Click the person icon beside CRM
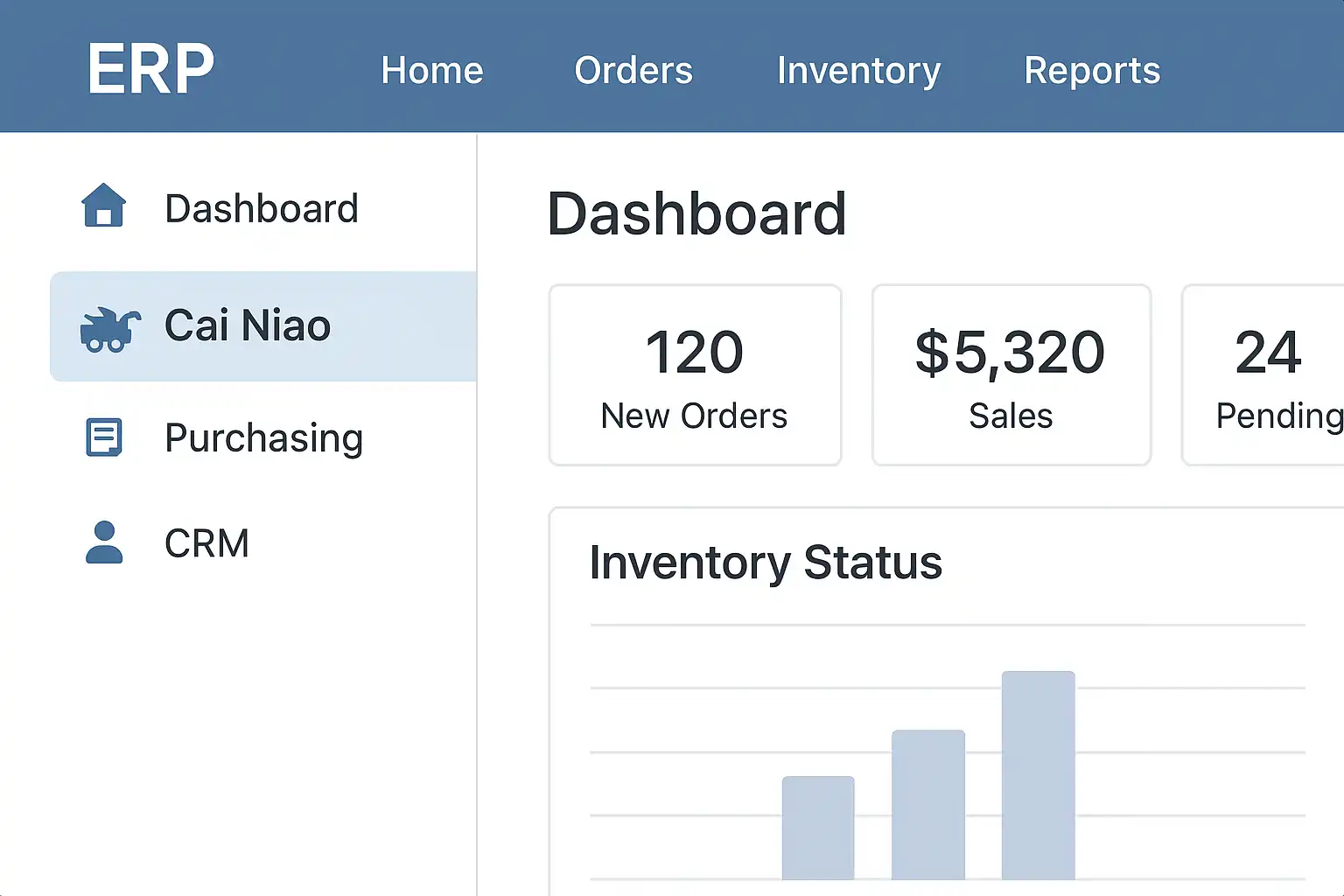 104,542
